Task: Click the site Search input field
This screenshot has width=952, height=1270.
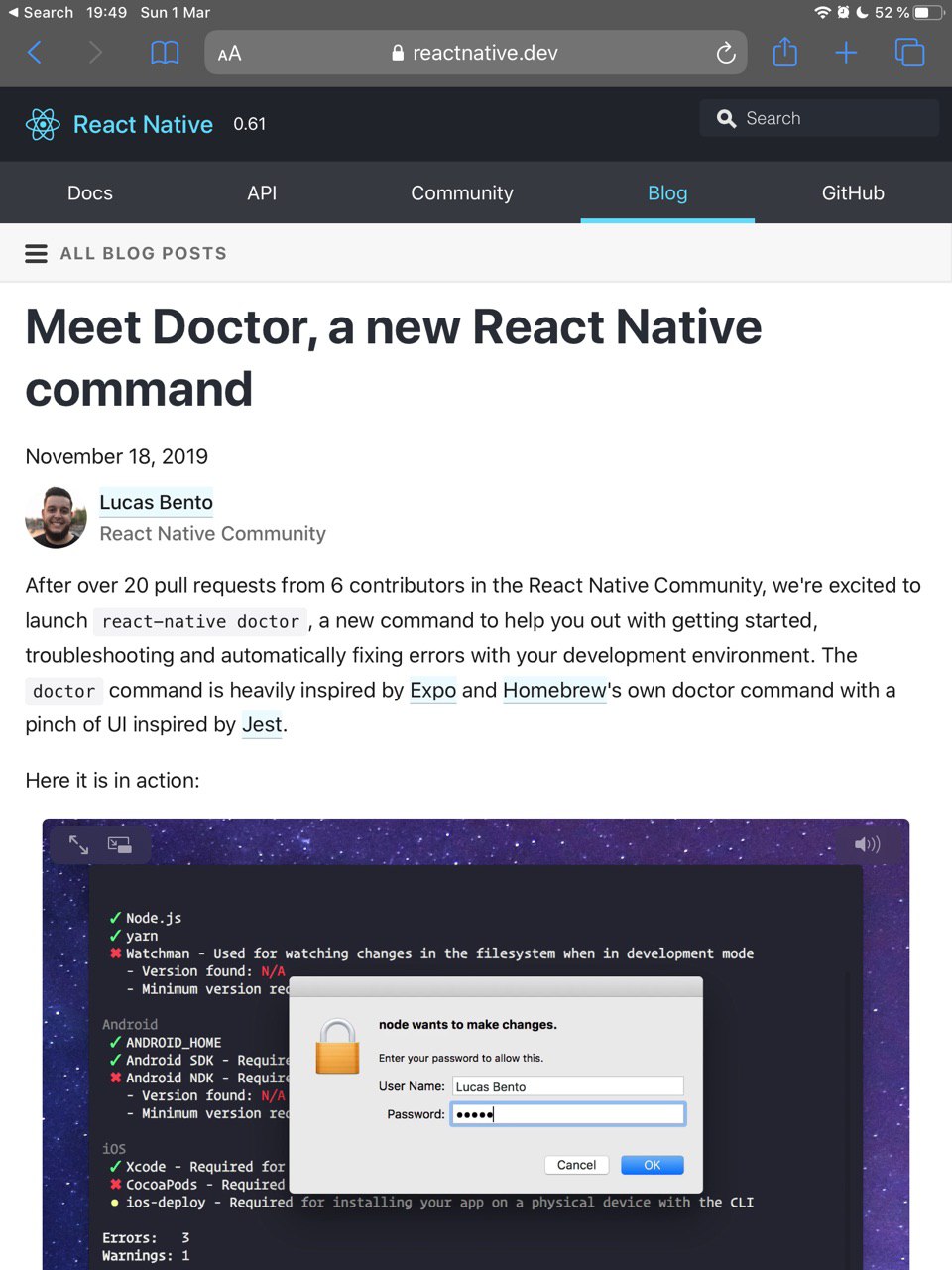Action: [x=819, y=118]
